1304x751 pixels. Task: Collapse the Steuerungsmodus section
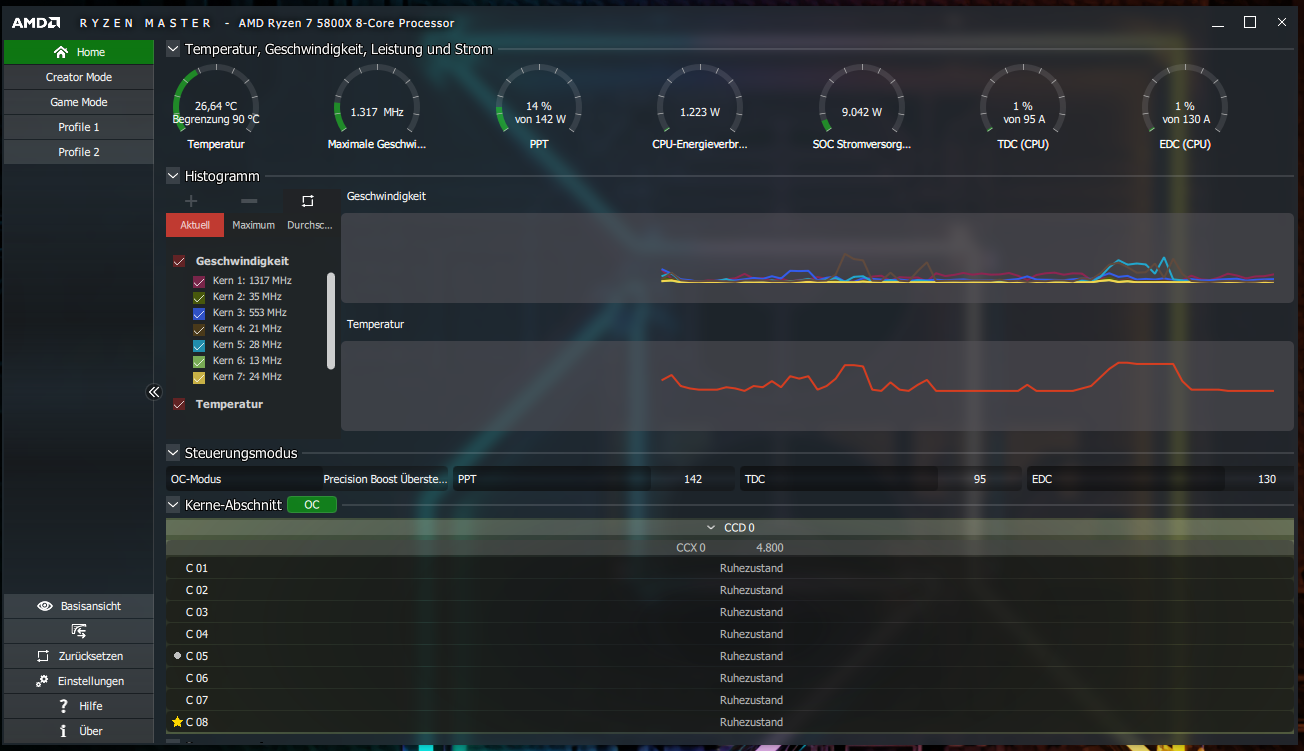coord(173,453)
